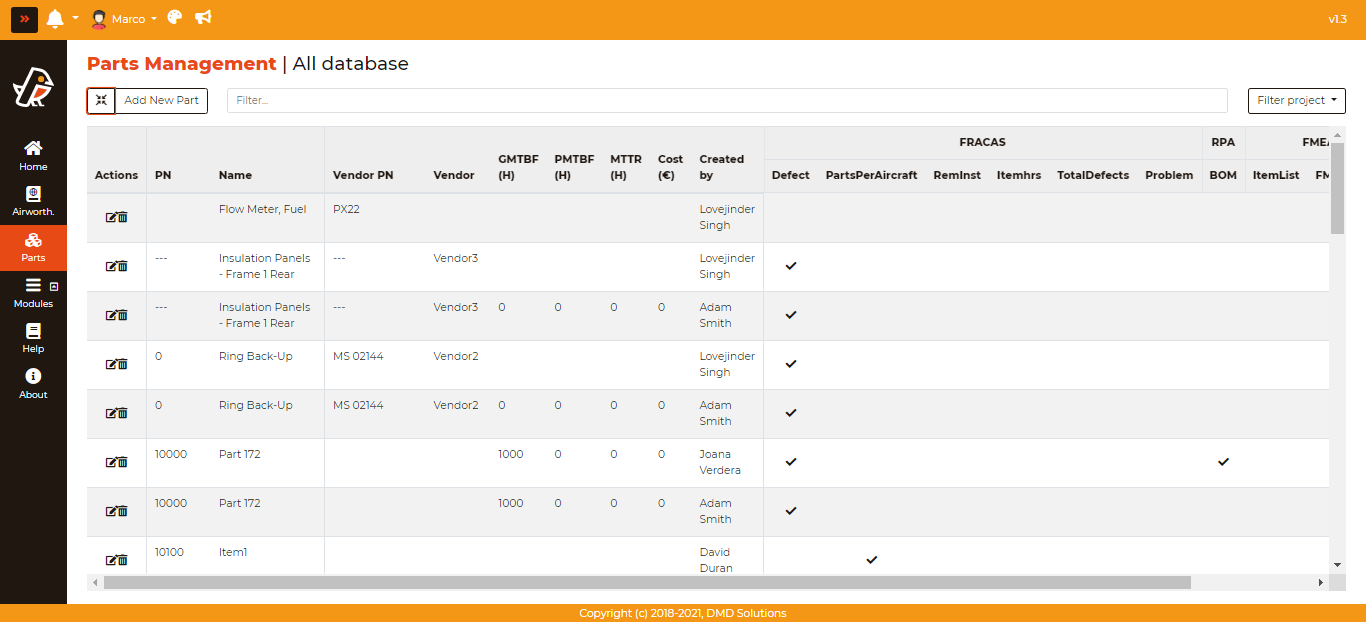The image size is (1366, 622).
Task: Open the Help page in sidebar
Action: (x=33, y=338)
